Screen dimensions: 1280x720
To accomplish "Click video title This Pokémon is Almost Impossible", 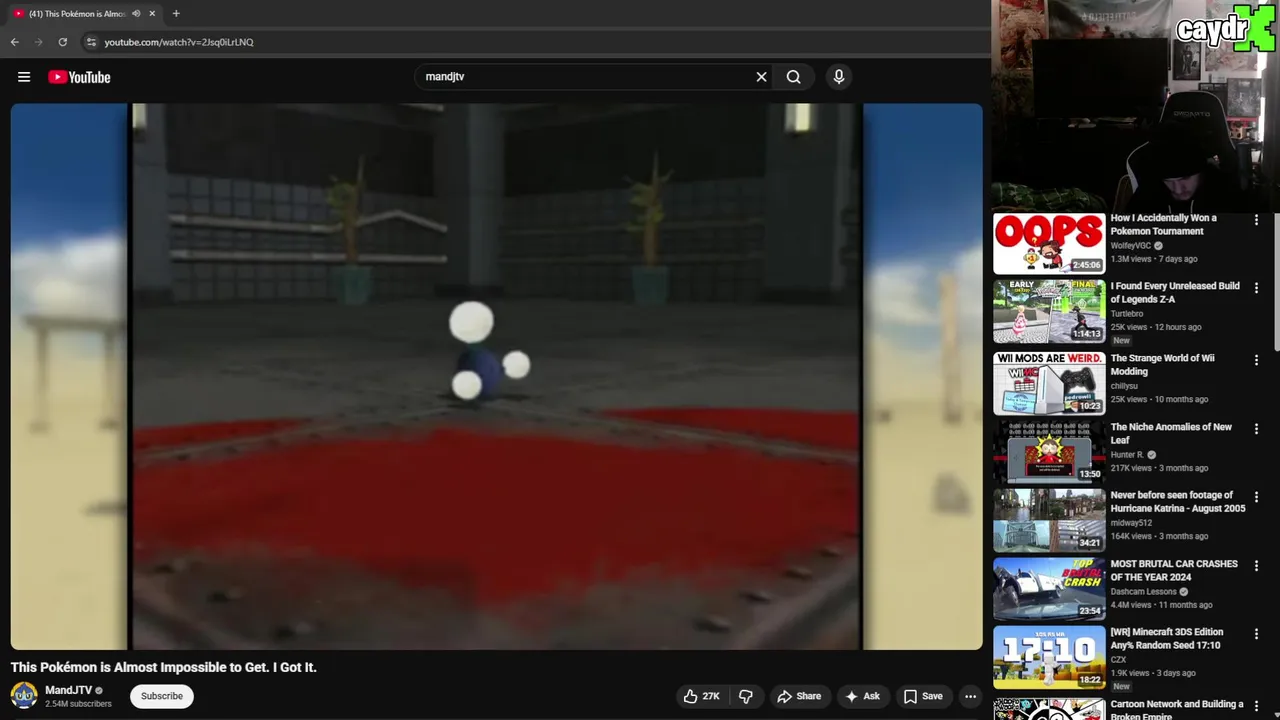I will (x=163, y=667).
